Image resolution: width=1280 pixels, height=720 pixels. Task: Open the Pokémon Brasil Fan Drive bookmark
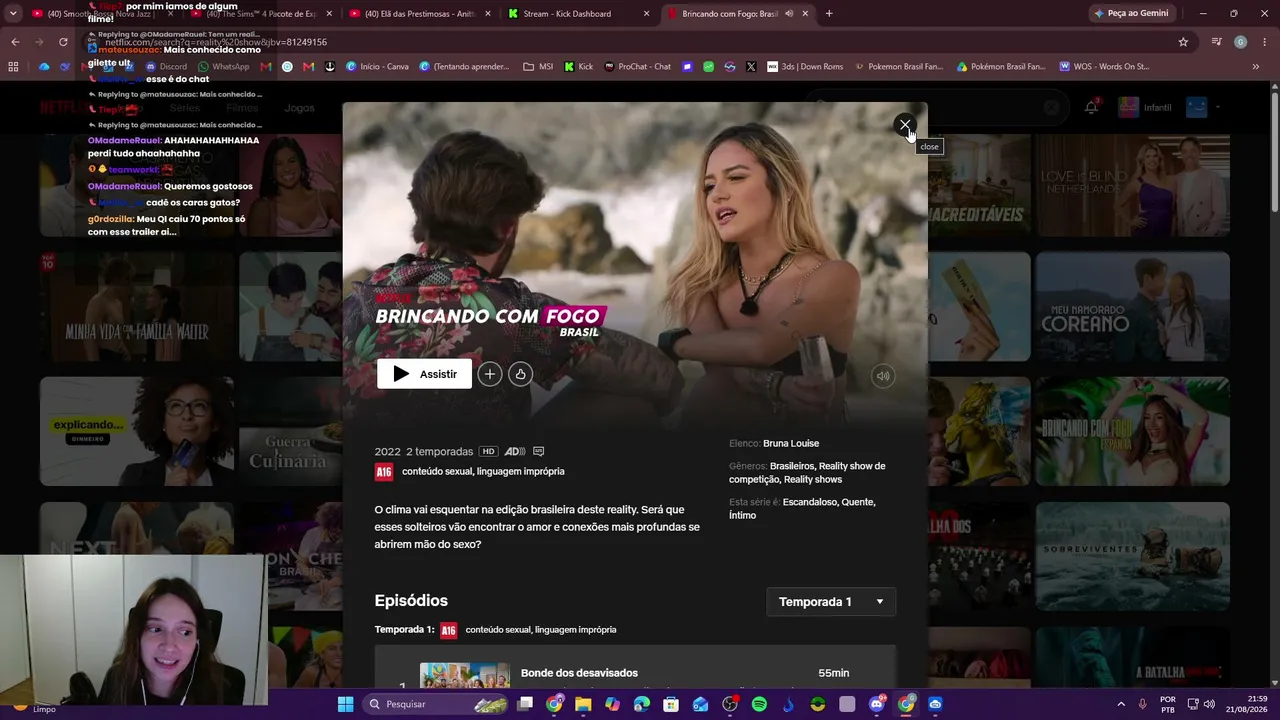pyautogui.click(x=1001, y=67)
